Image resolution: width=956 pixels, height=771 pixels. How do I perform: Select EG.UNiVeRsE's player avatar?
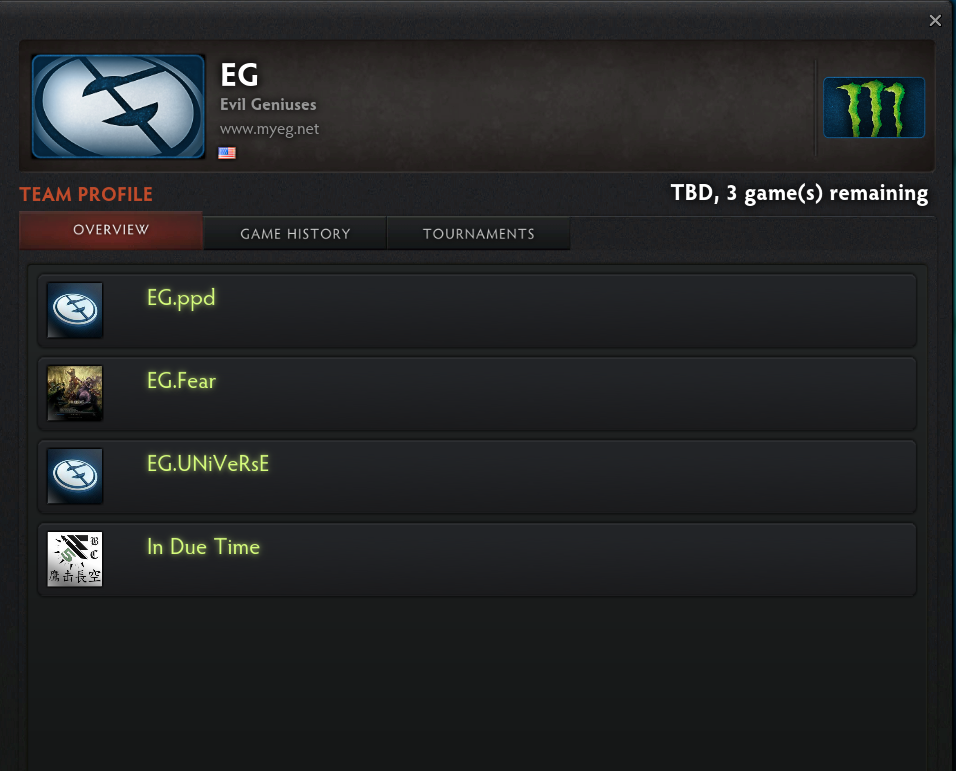pyautogui.click(x=75, y=476)
